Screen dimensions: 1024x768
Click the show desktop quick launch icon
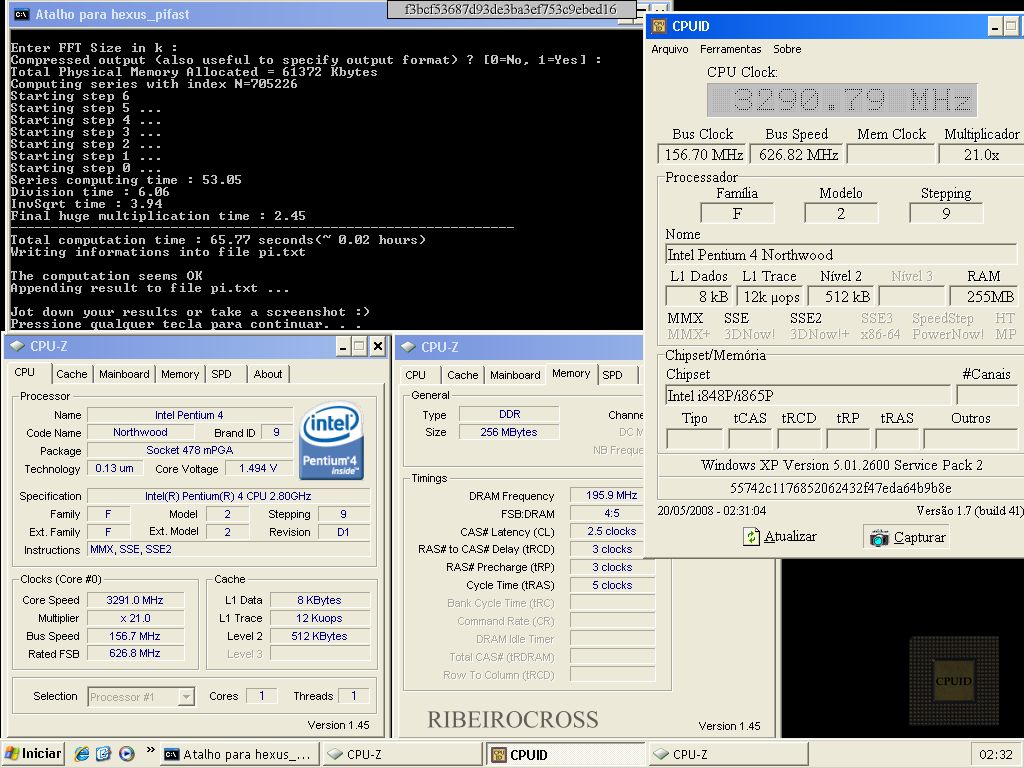(104, 754)
